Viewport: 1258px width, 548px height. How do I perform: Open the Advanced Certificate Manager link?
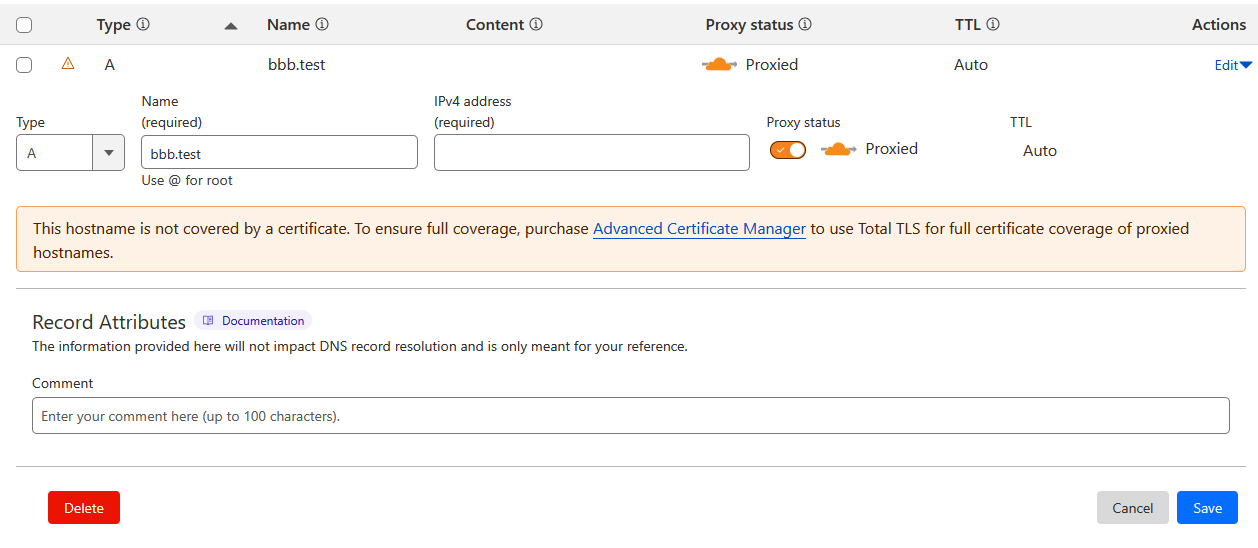click(699, 229)
